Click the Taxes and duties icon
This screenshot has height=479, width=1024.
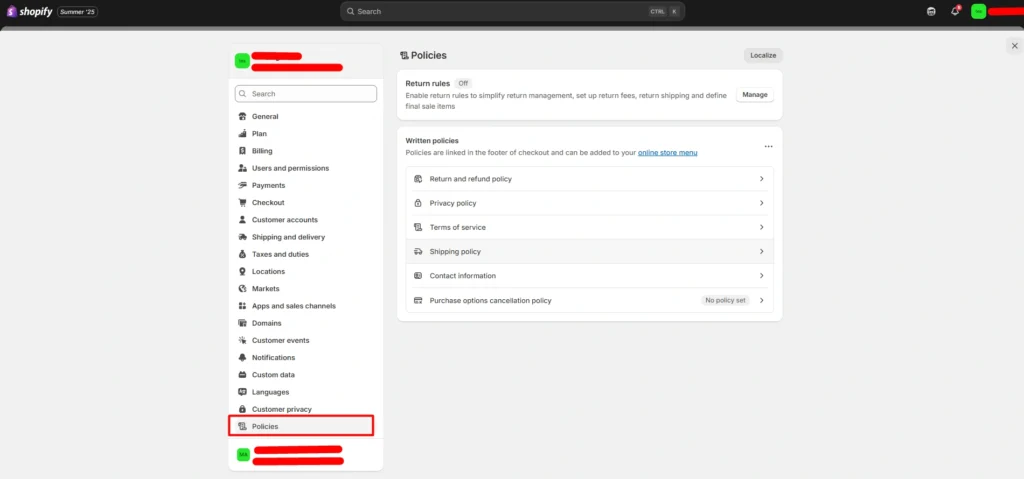tap(242, 254)
